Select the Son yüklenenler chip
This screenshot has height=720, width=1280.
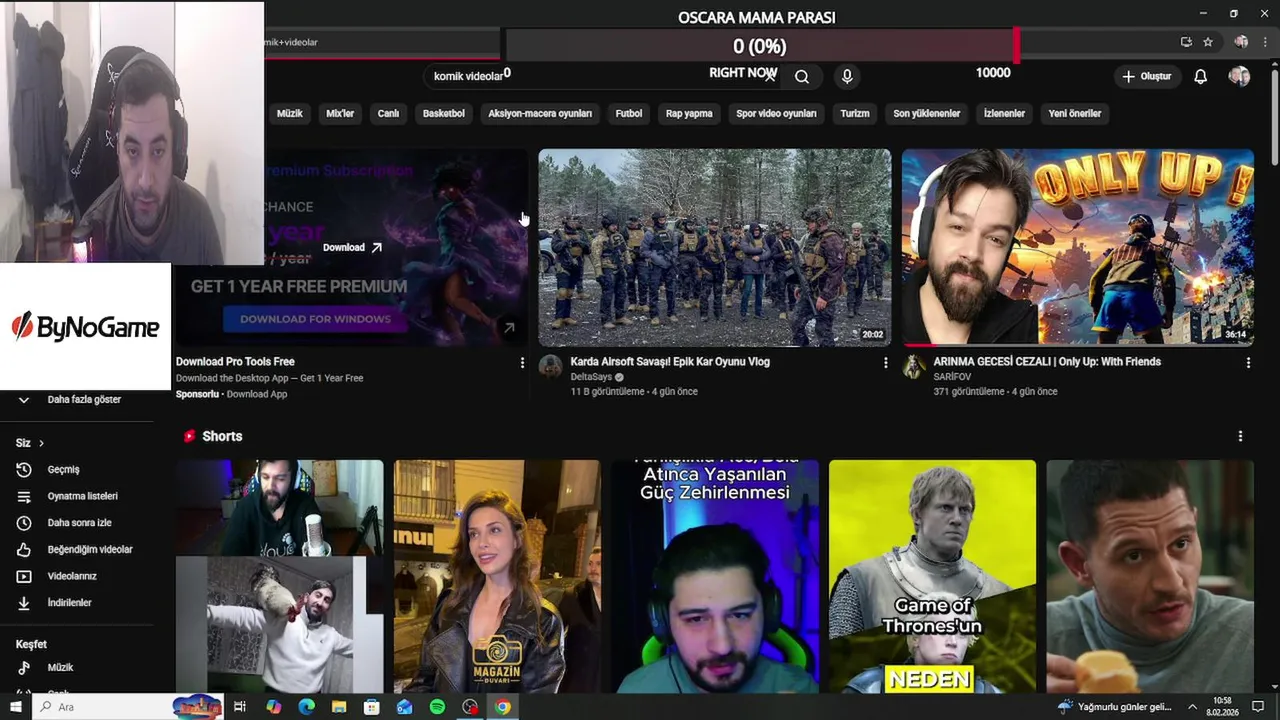click(927, 113)
